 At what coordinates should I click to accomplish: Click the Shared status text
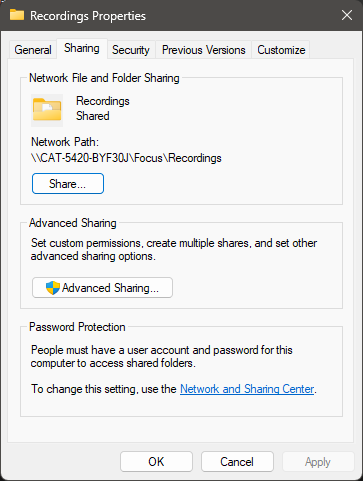coord(93,116)
